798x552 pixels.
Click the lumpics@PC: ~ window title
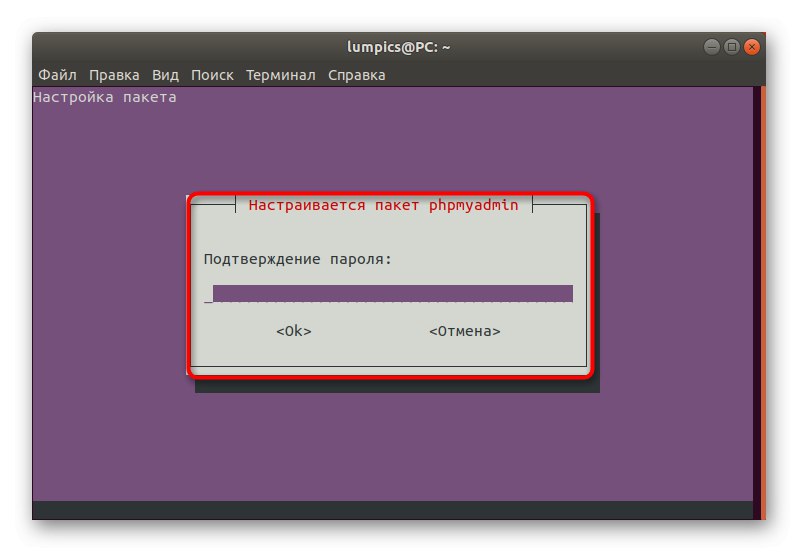pyautogui.click(x=398, y=47)
